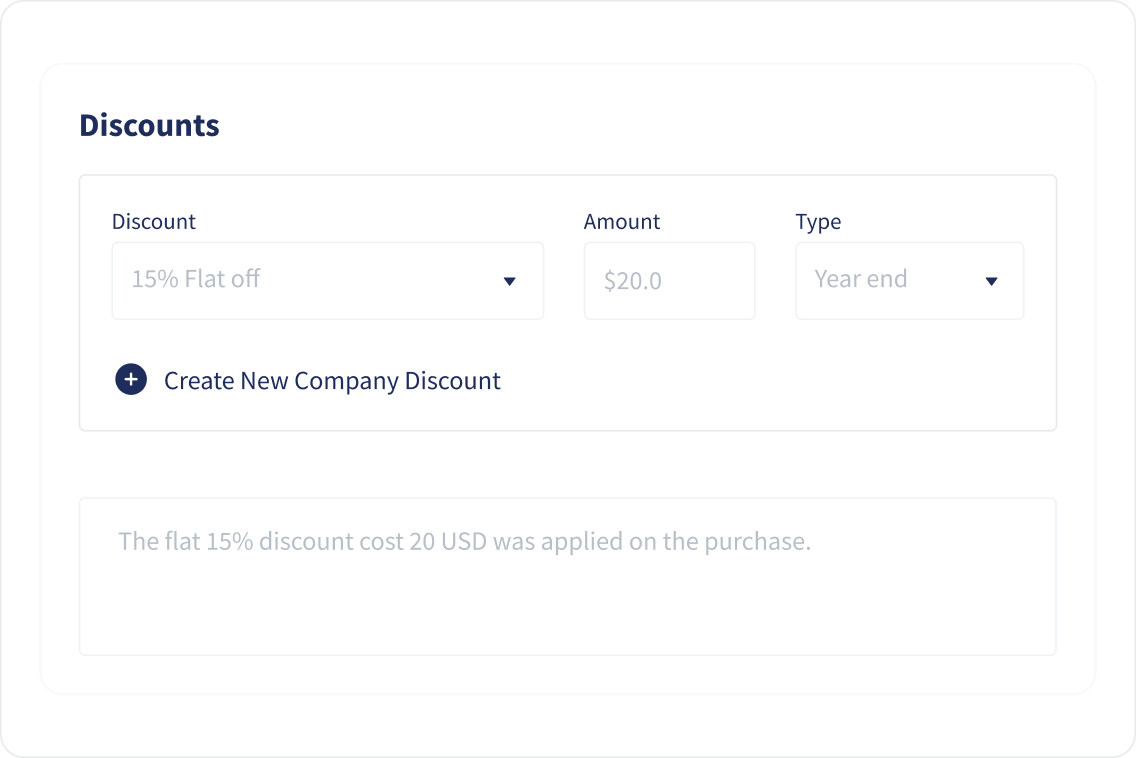Screen dimensions: 1136x758
Task: Click the "Discount" field label
Action: click(x=154, y=222)
